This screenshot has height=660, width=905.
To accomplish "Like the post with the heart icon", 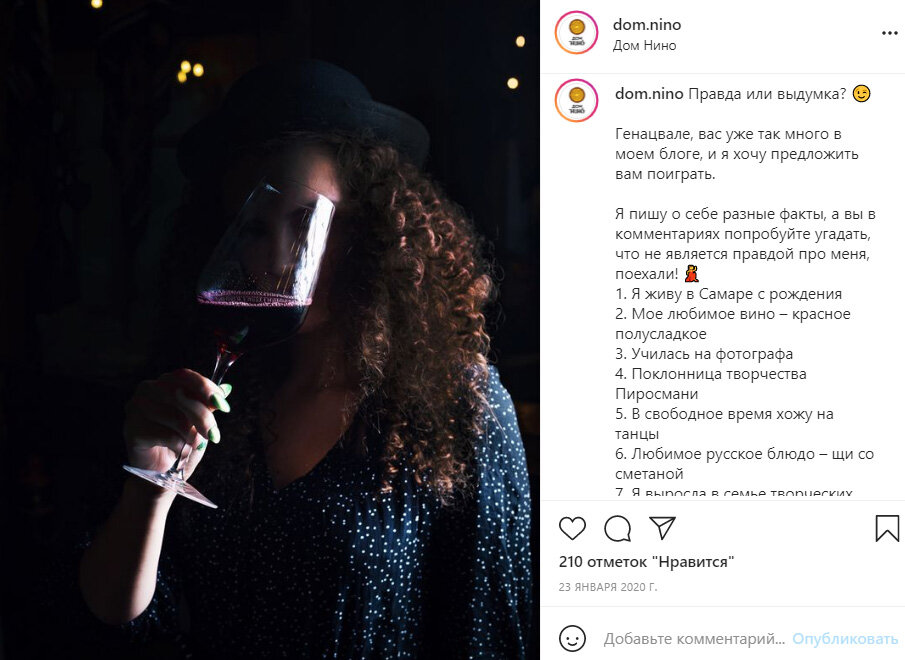I will [572, 528].
